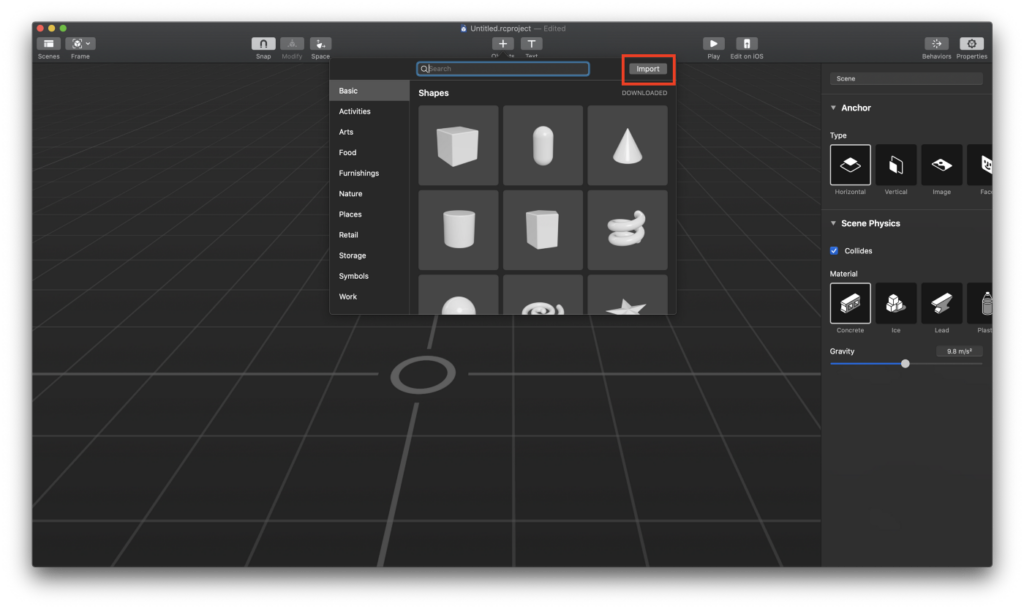Toggle the Properties panel
1024x609 pixels.
click(x=972, y=44)
